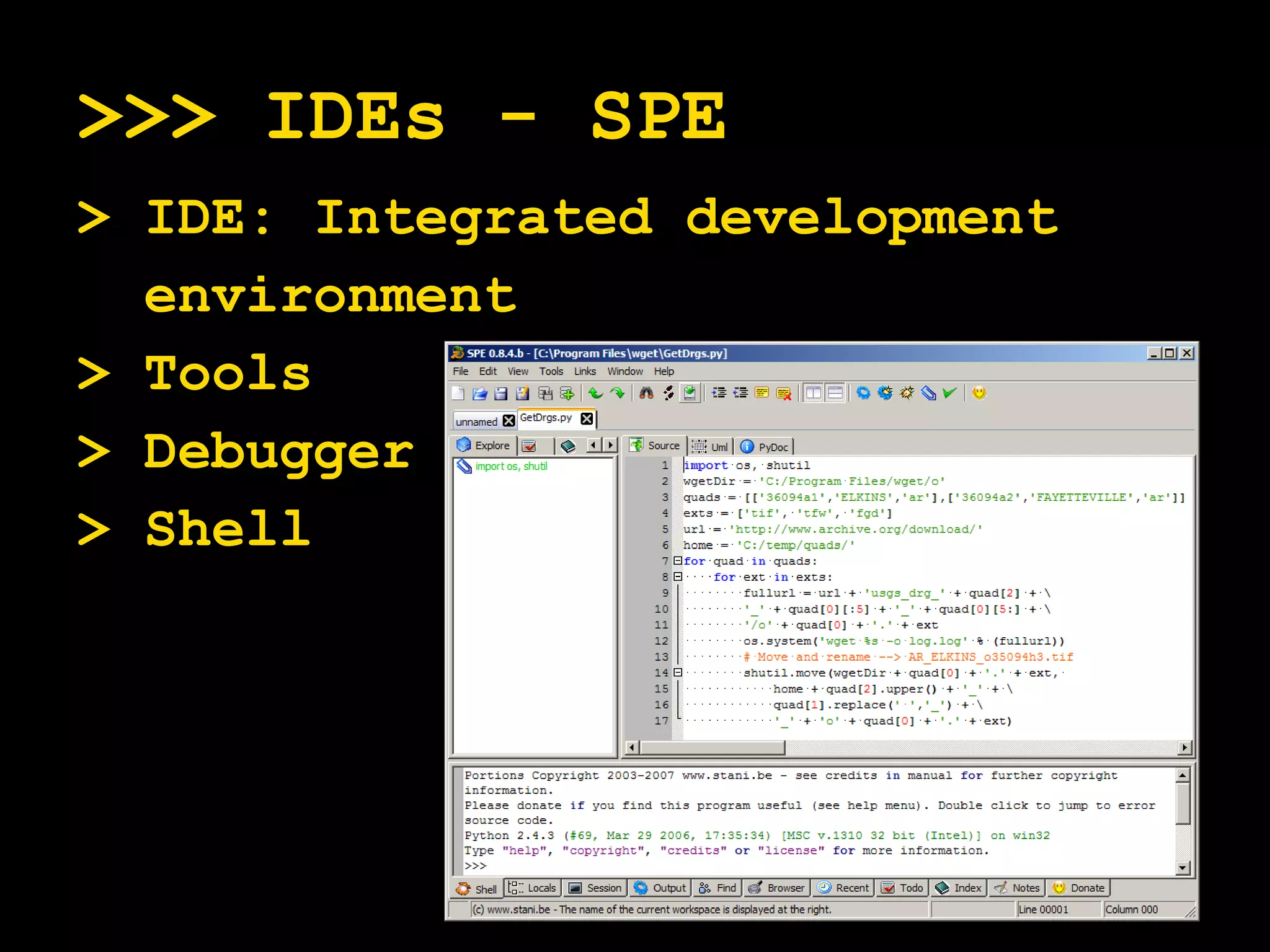Viewport: 1270px width, 952px height.
Task: Open the Help menu
Action: tap(664, 371)
